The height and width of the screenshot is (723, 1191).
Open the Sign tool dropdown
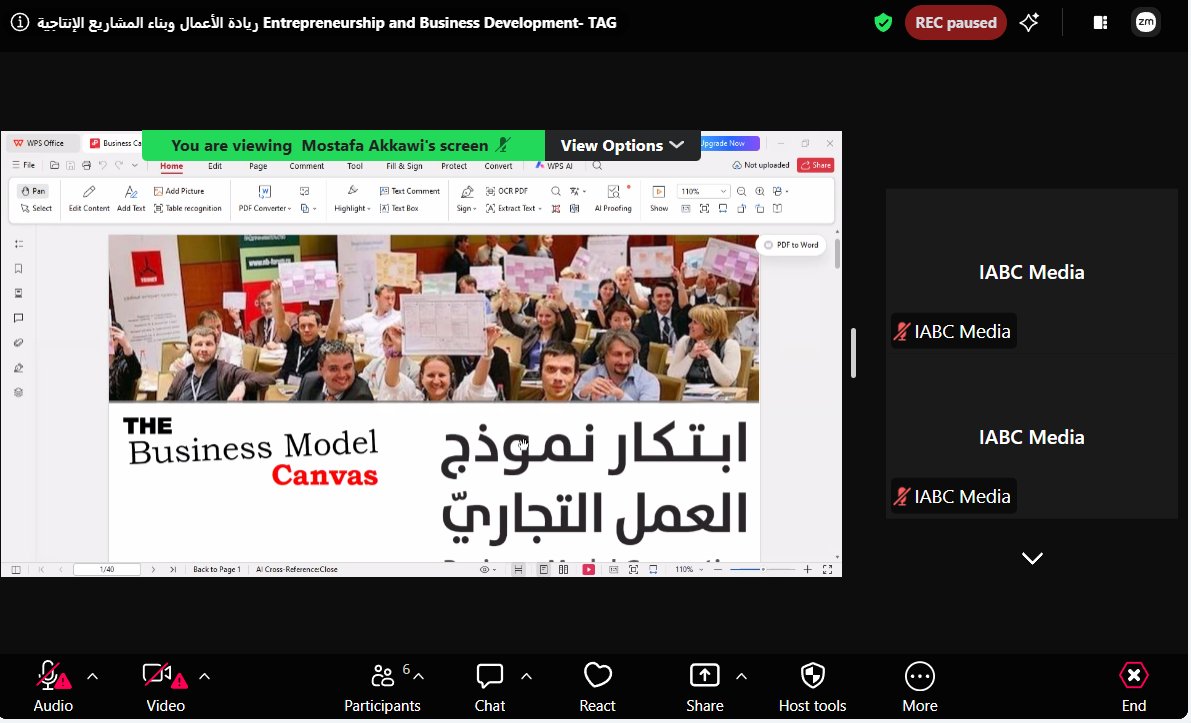pyautogui.click(x=466, y=200)
